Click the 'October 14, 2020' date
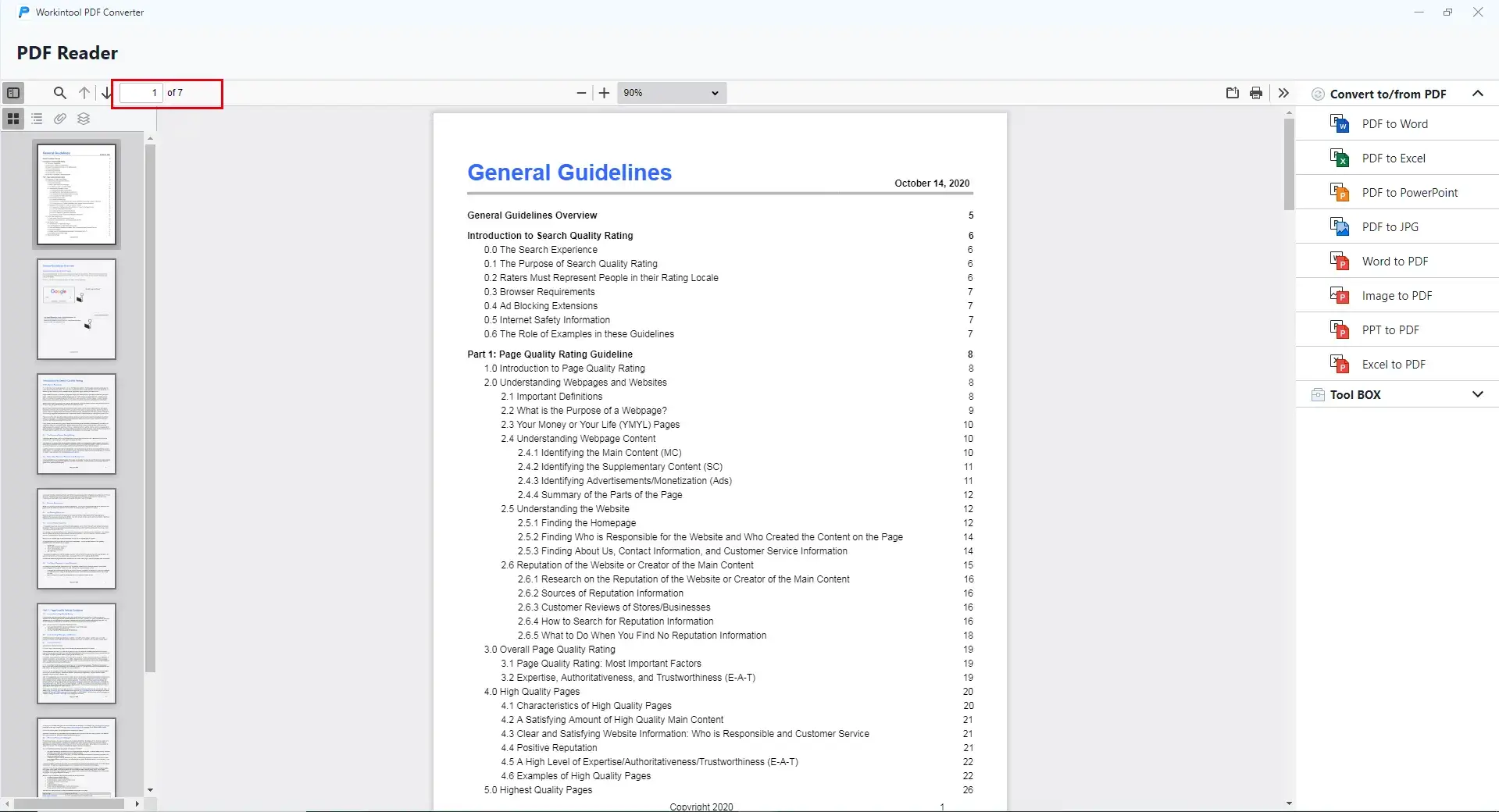 click(x=932, y=183)
